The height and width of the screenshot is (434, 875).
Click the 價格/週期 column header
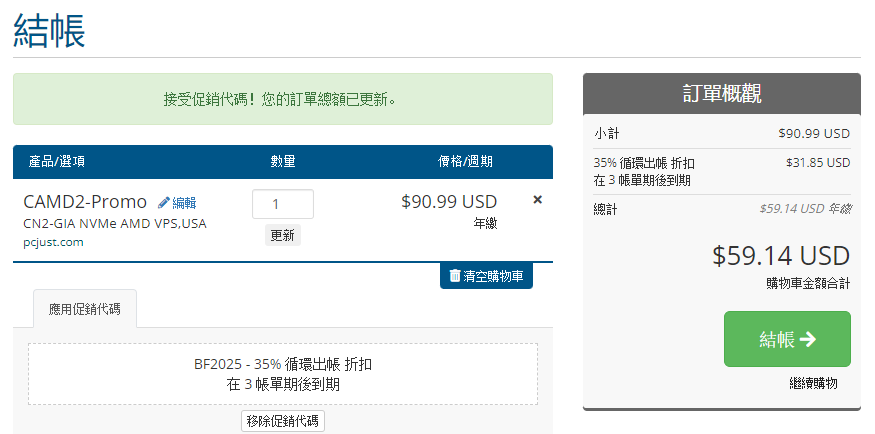[x=465, y=161]
